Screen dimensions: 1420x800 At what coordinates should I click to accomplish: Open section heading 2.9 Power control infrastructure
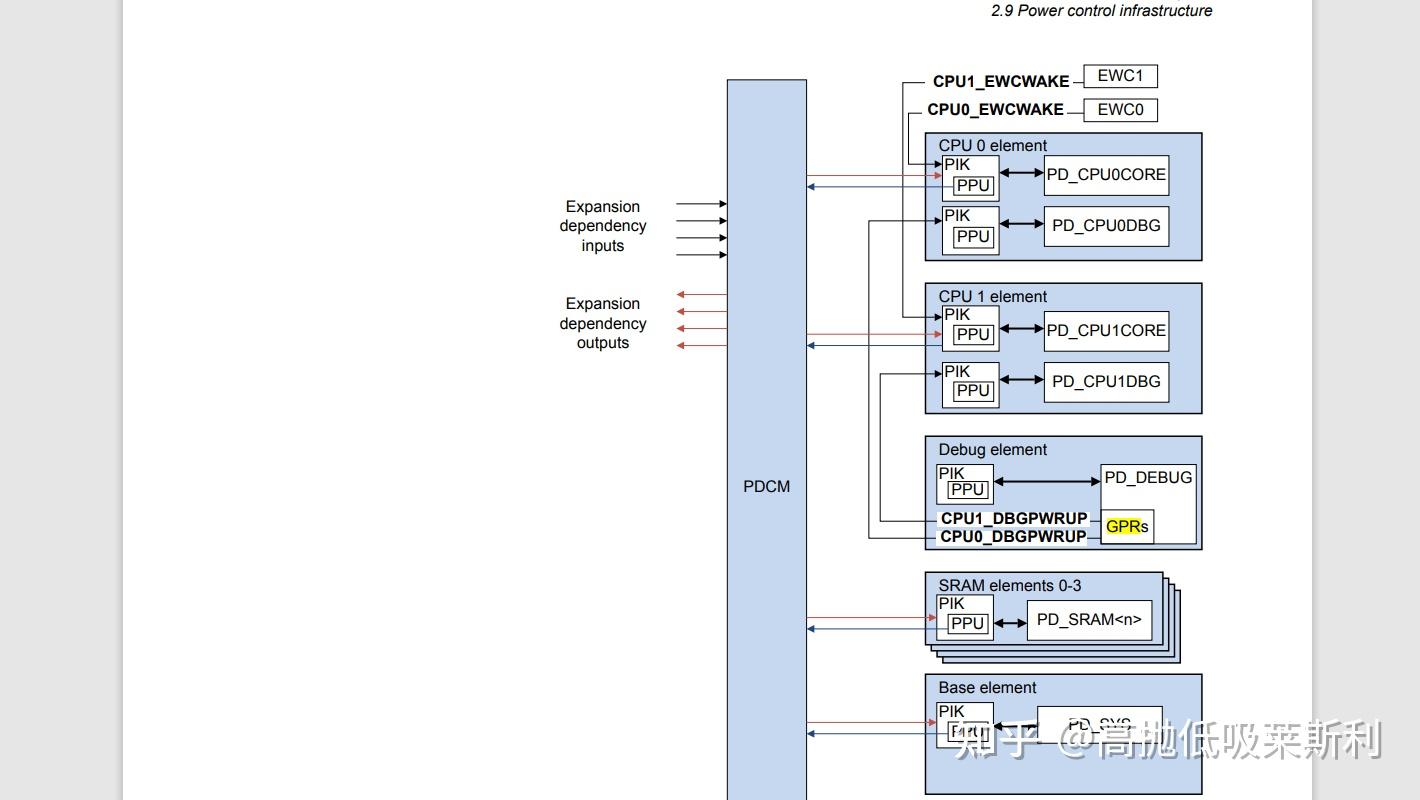1100,11
